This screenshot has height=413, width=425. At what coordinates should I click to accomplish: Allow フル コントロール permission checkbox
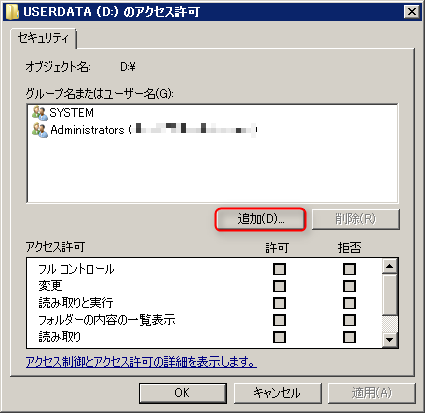click(x=279, y=269)
